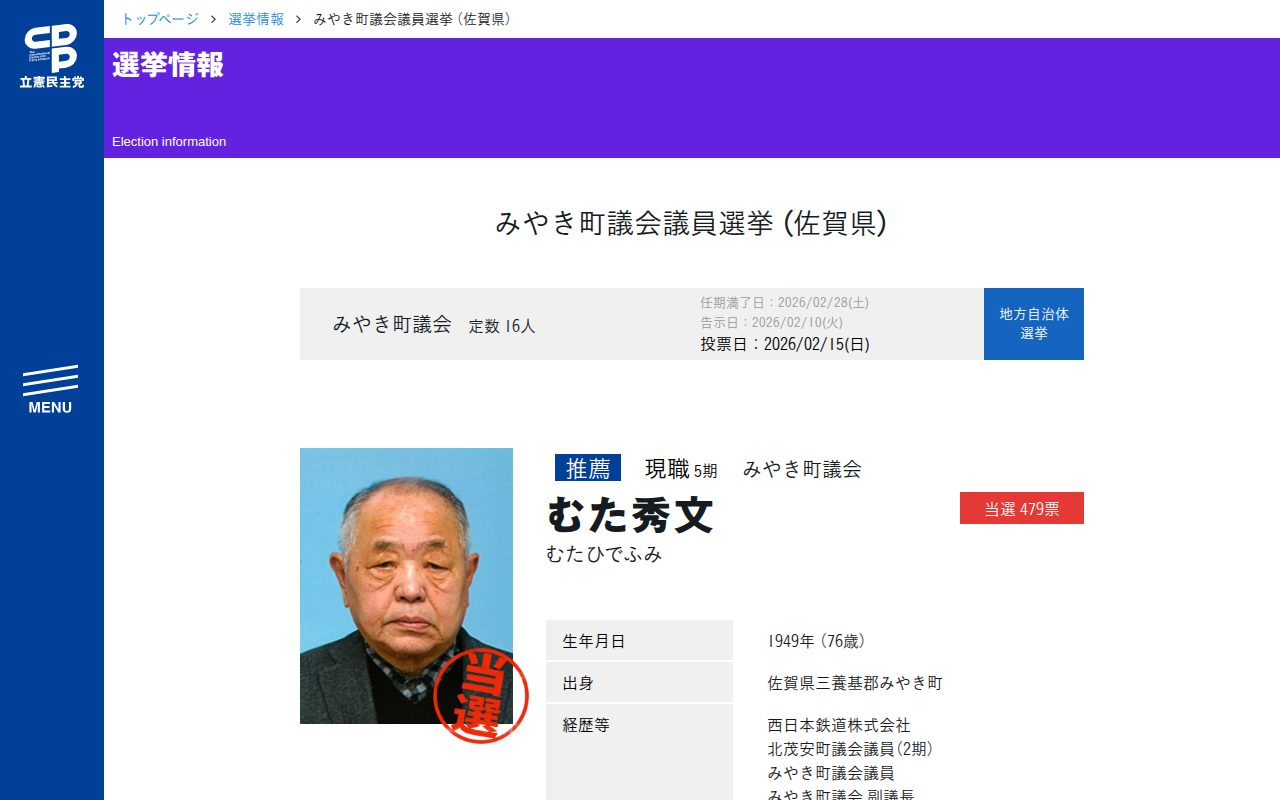Click 佐賀県三養基郡みやき町 value
1280x800 pixels.
pyautogui.click(x=855, y=683)
